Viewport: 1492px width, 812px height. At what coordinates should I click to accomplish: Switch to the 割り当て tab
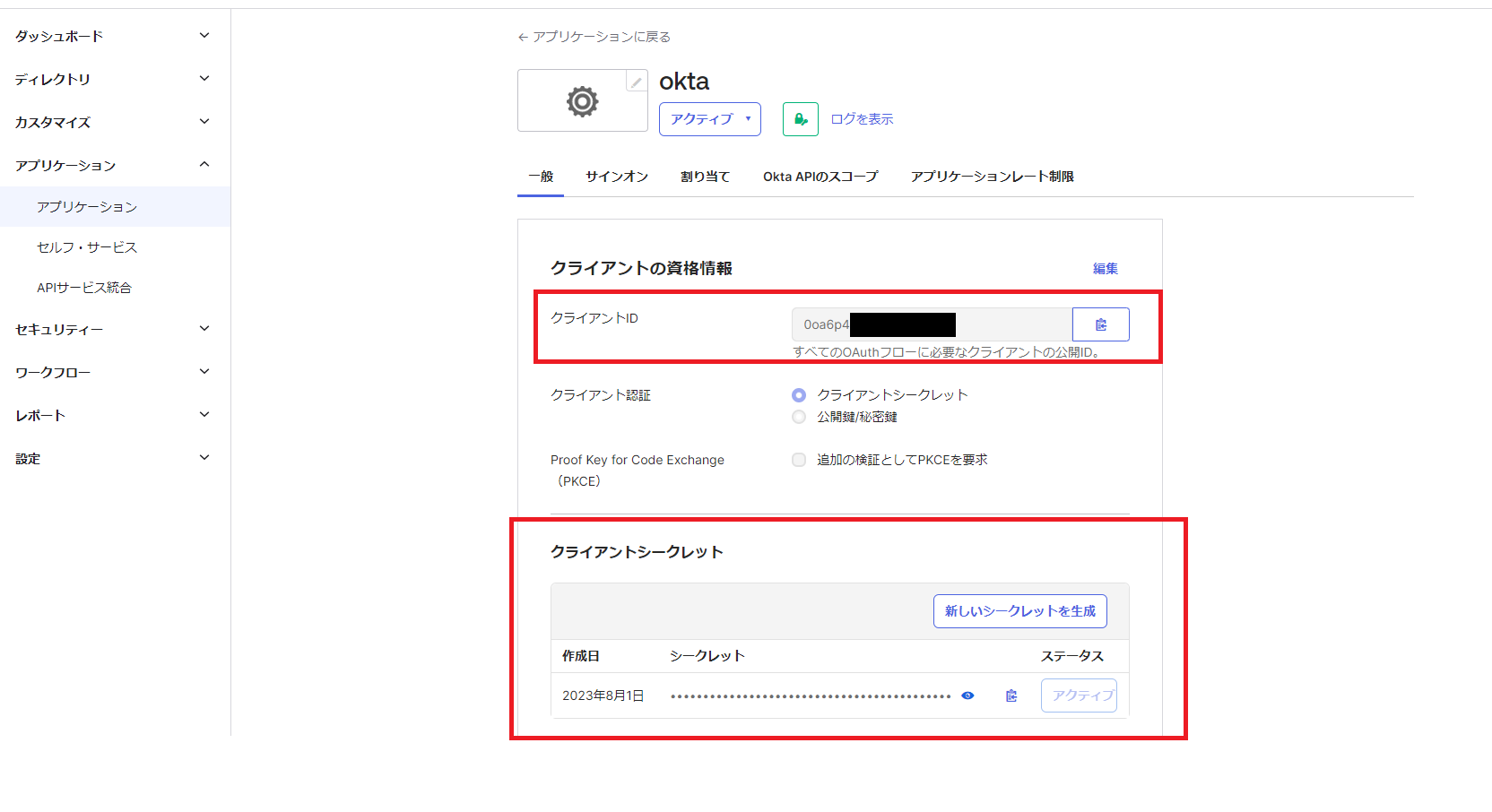point(706,177)
